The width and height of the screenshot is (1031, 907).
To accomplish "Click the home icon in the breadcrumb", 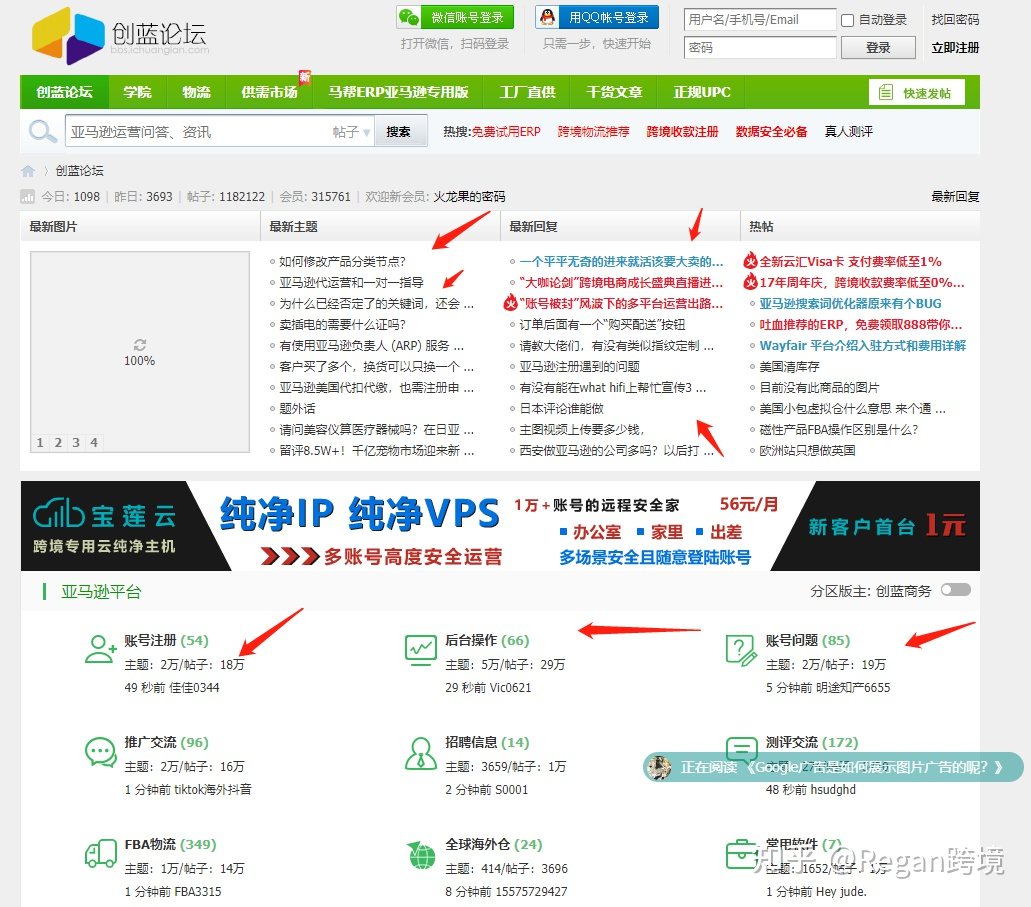I will pos(28,170).
